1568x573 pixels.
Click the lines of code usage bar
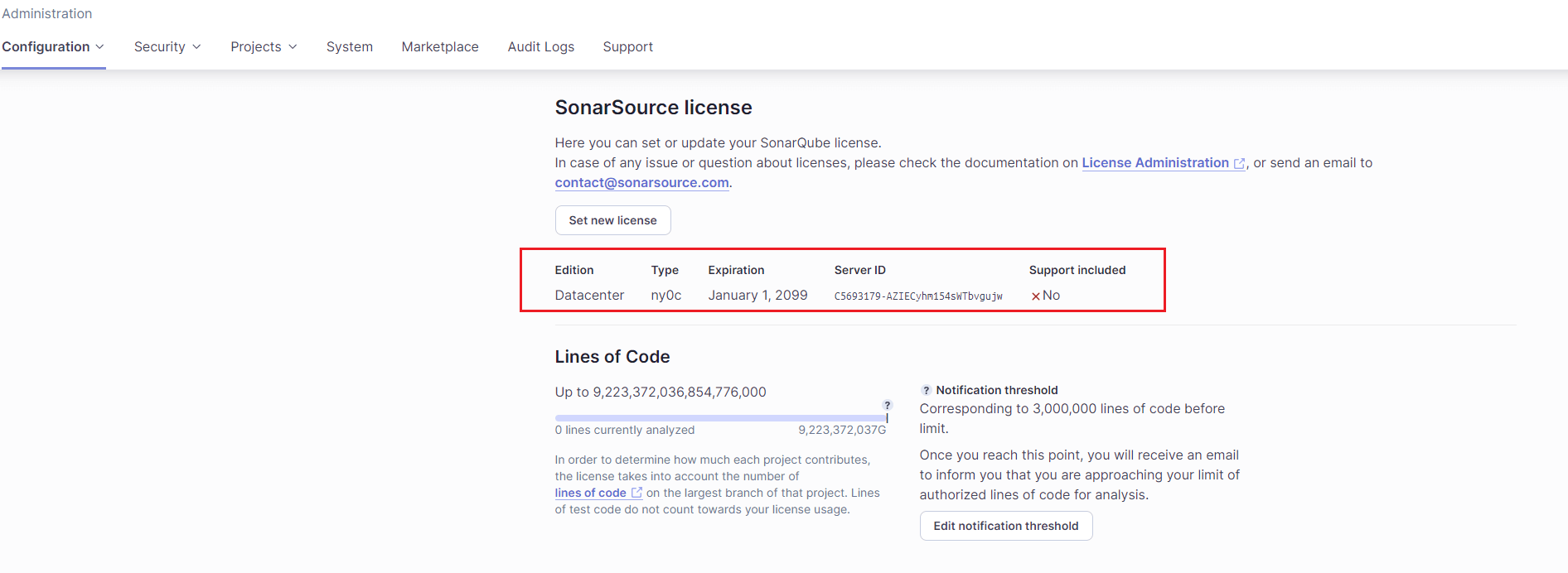pos(721,418)
